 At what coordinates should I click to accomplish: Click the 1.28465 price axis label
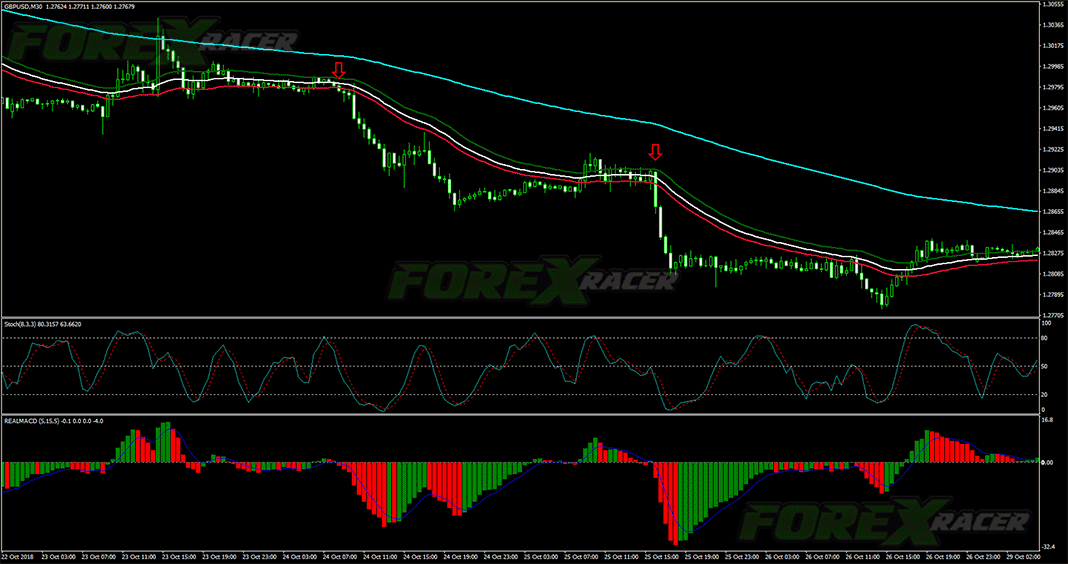[x=1053, y=232]
